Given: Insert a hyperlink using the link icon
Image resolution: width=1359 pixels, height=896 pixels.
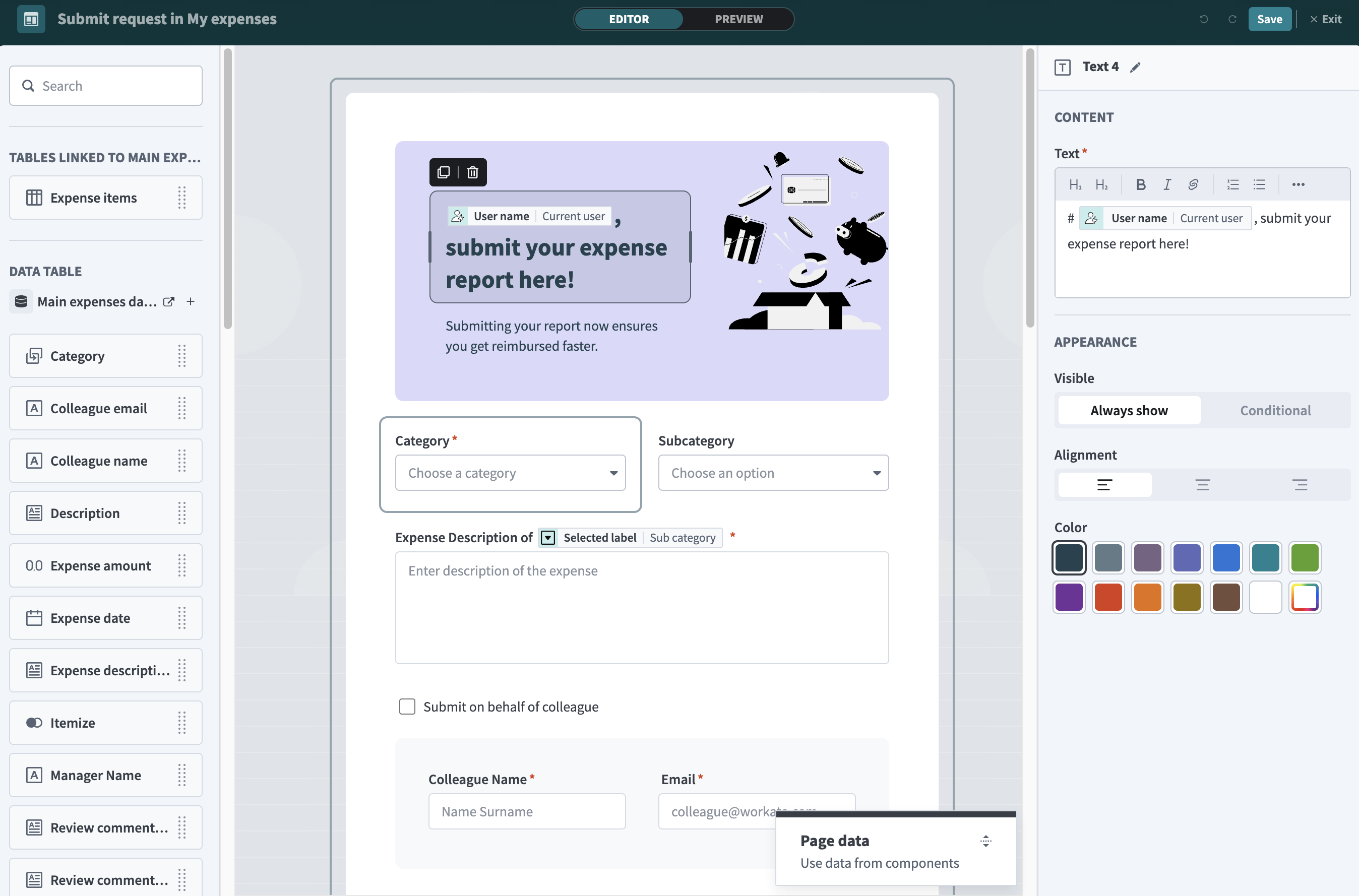Looking at the screenshot, I should pyautogui.click(x=1193, y=184).
